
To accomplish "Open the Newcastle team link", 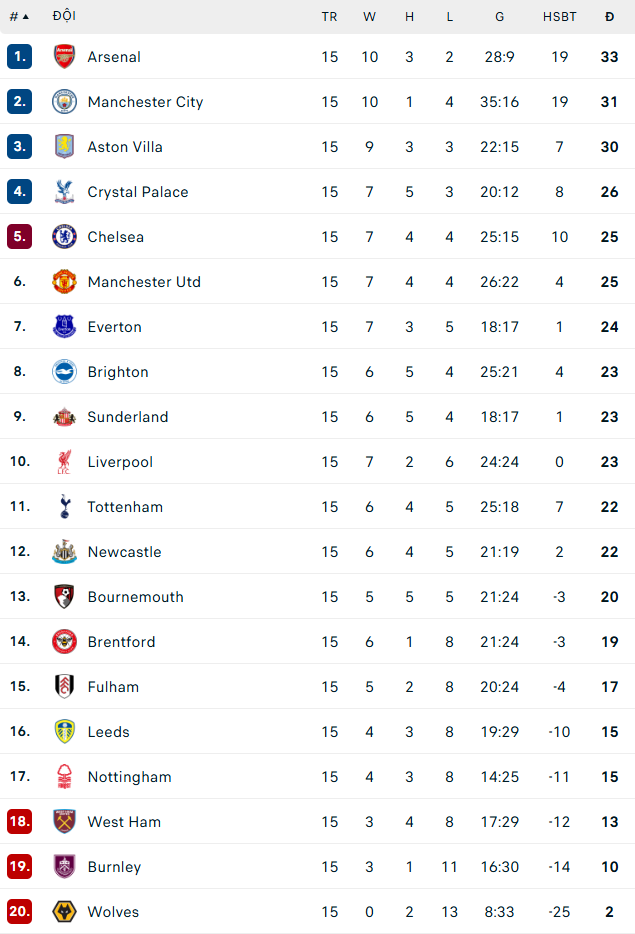I will tap(124, 552).
